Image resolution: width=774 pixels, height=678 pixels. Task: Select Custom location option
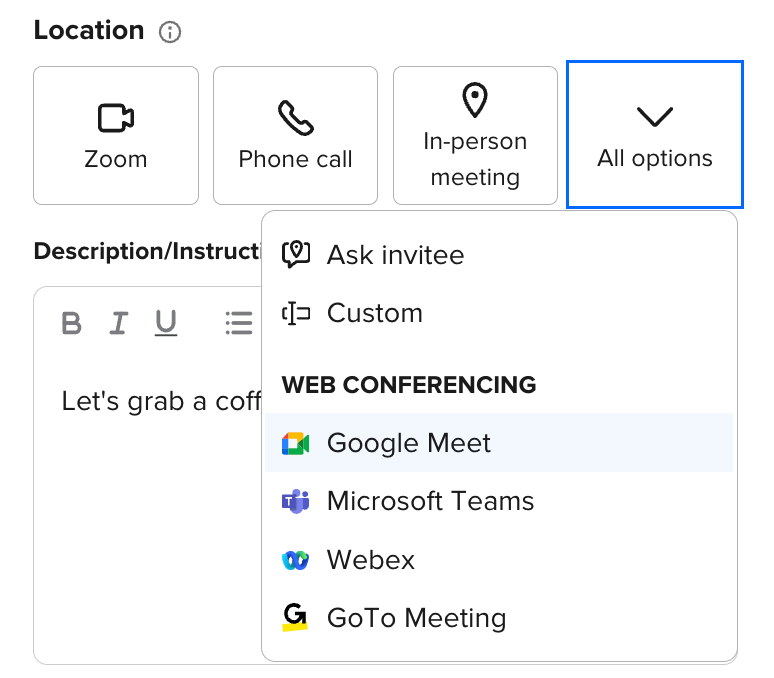point(374,313)
